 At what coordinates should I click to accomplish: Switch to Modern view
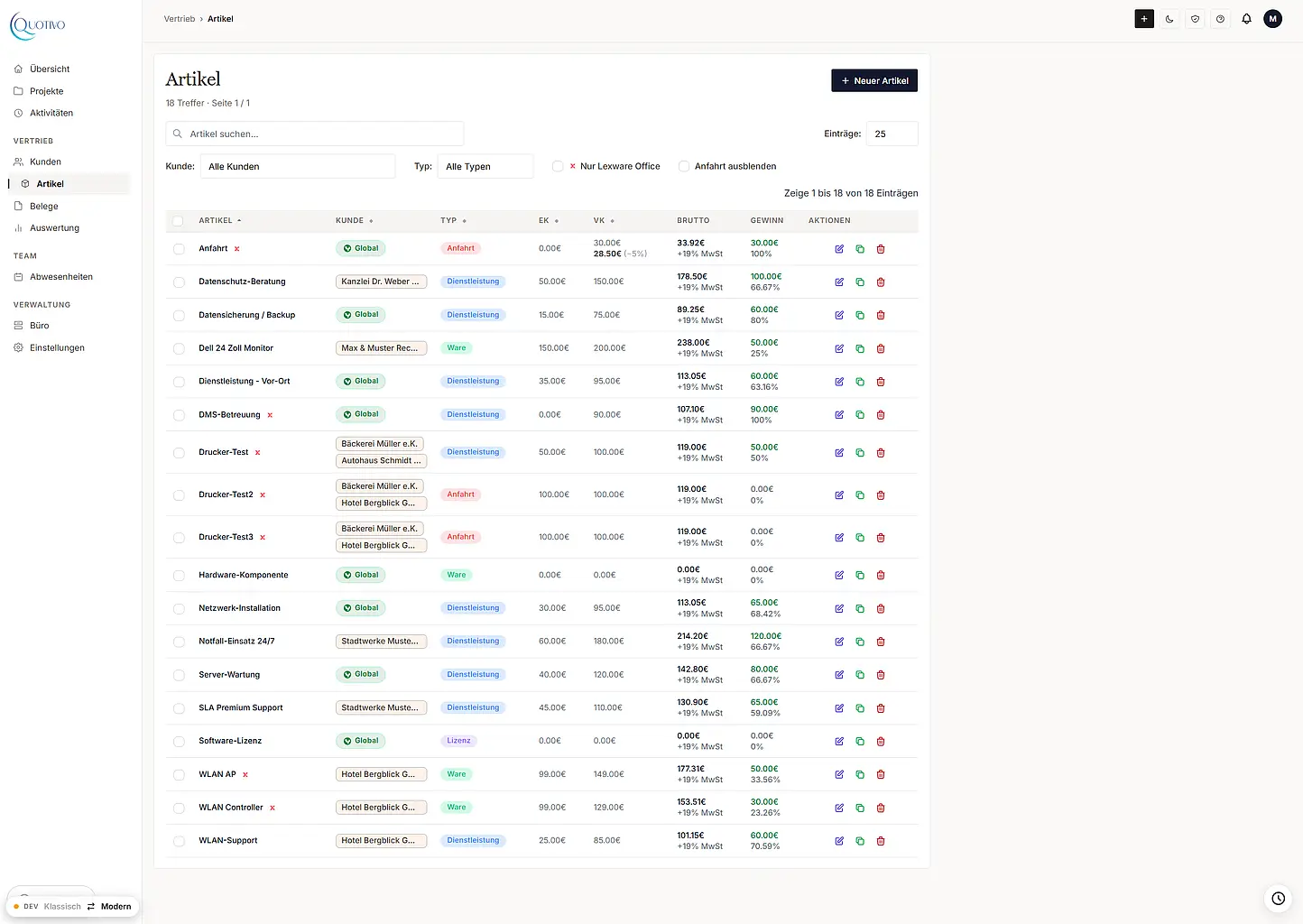pos(116,906)
